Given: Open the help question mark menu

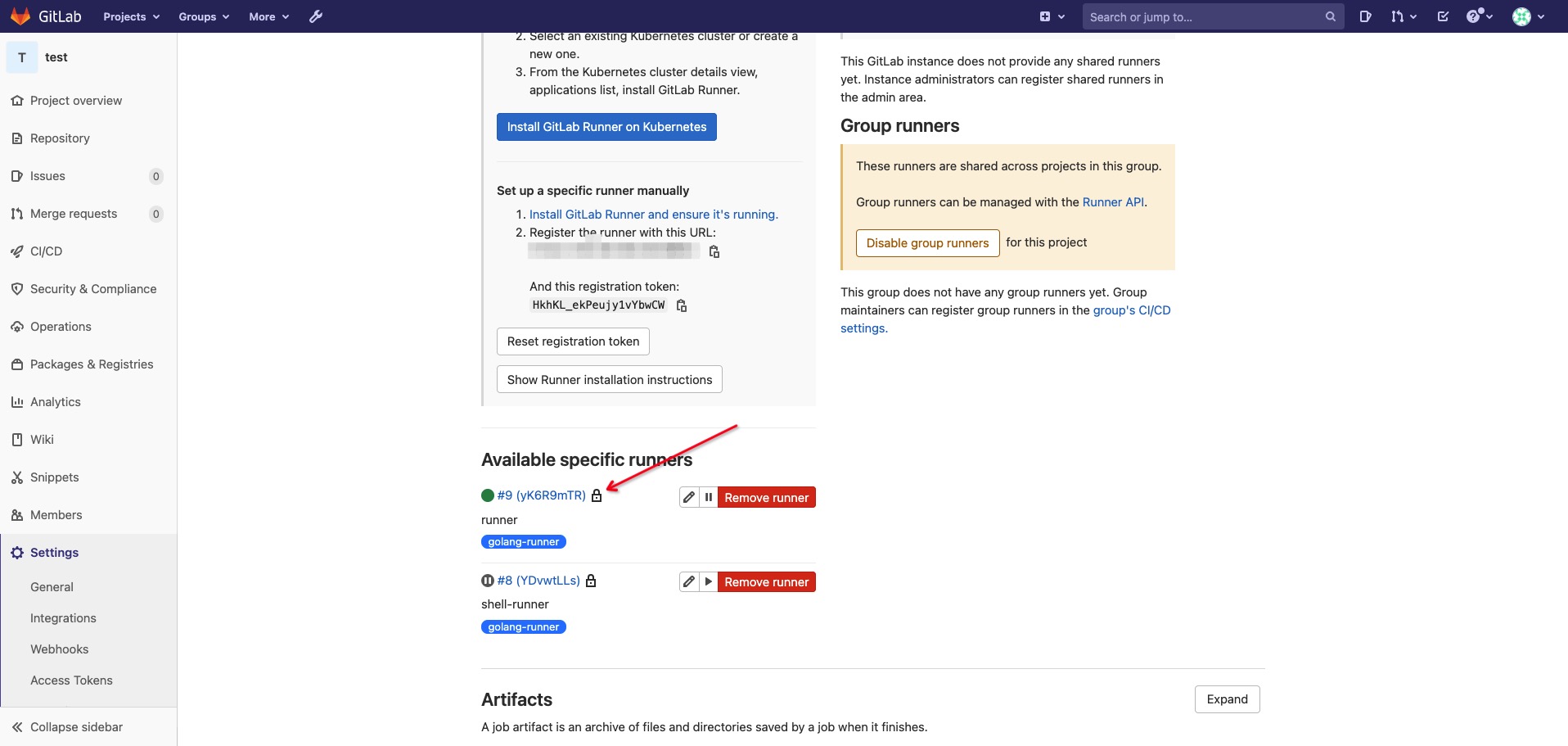Looking at the screenshot, I should point(1480,16).
